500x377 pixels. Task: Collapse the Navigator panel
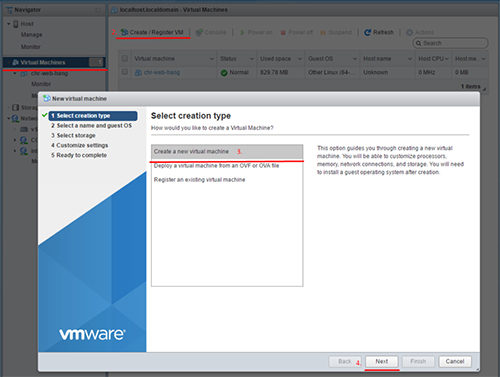pyautogui.click(x=97, y=10)
